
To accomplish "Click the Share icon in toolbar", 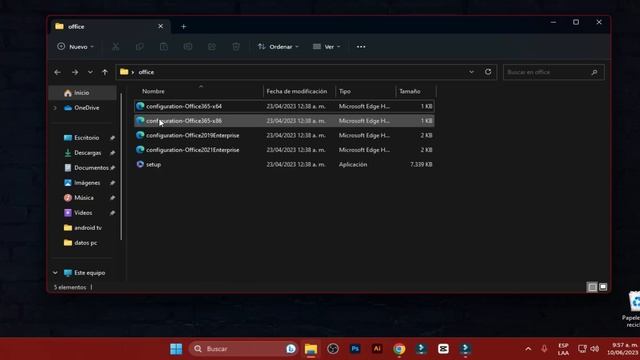I will (x=212, y=47).
